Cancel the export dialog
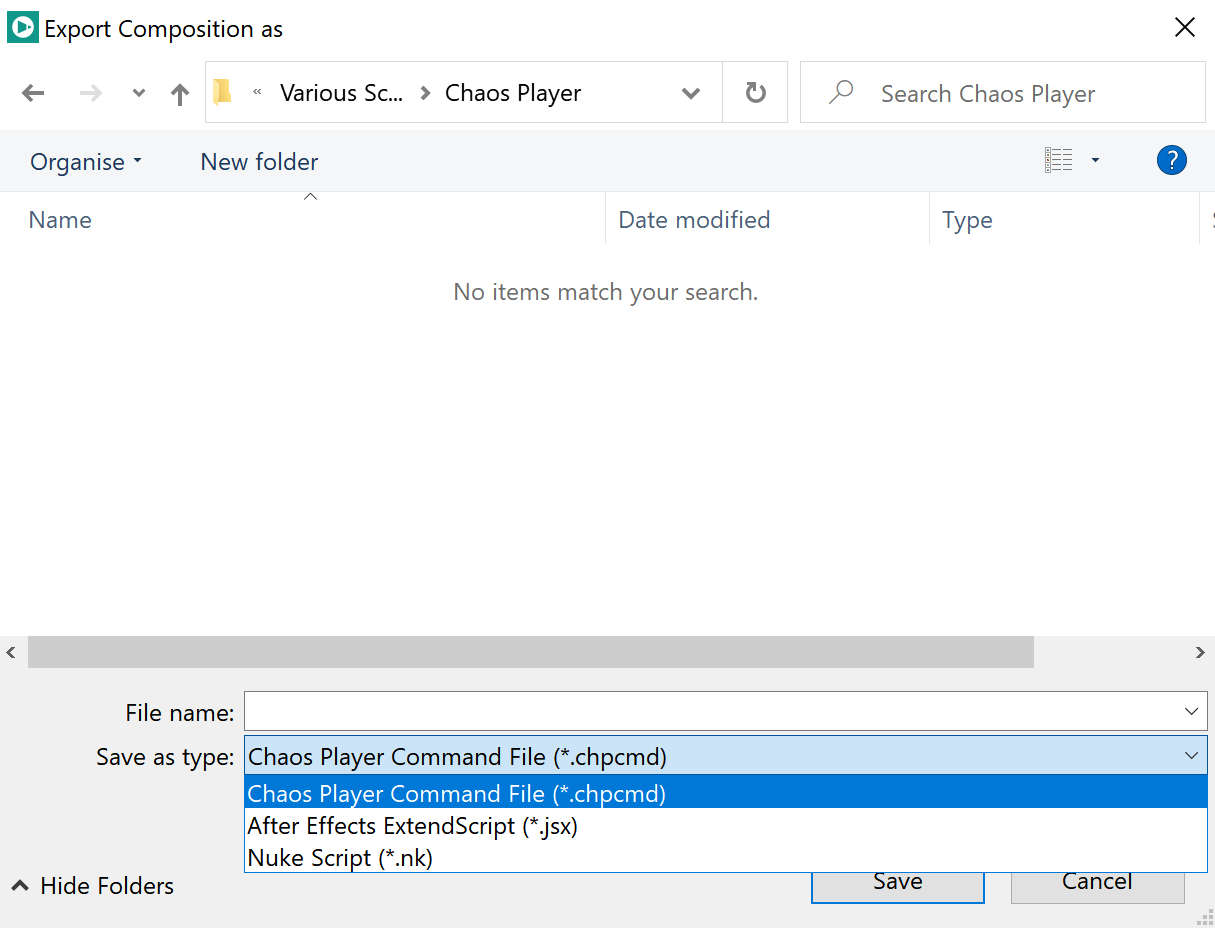This screenshot has height=928, width=1215. click(x=1097, y=884)
